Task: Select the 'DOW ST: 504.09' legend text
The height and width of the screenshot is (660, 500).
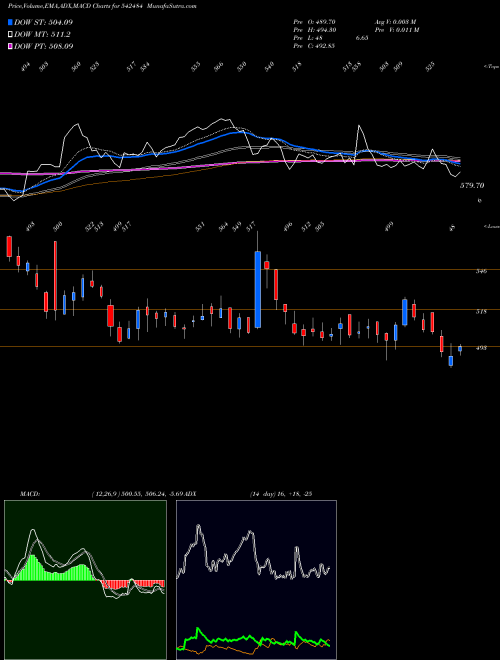Action: pos(43,22)
